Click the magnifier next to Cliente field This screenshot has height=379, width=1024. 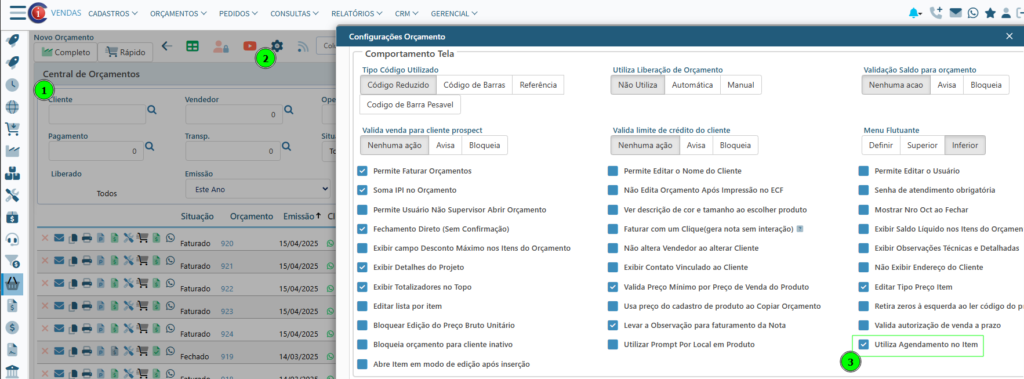pos(152,111)
